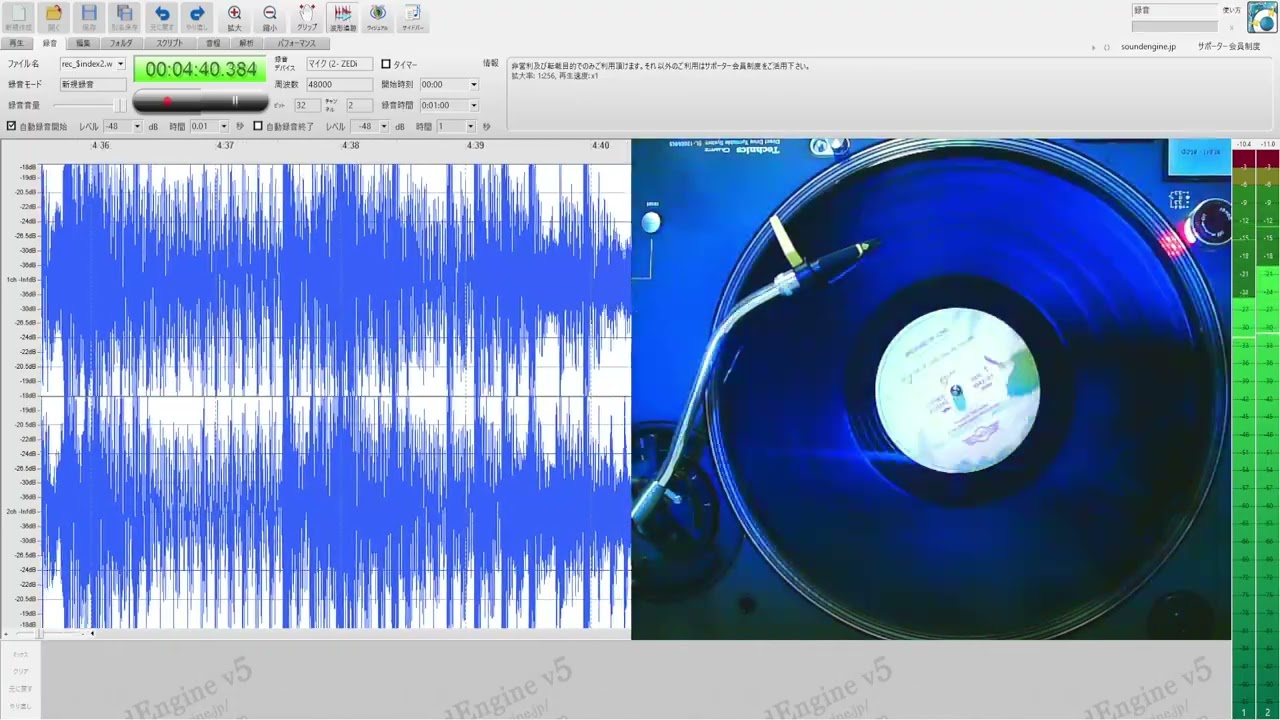Open the auto-start レベル -48 dropdown

point(136,126)
